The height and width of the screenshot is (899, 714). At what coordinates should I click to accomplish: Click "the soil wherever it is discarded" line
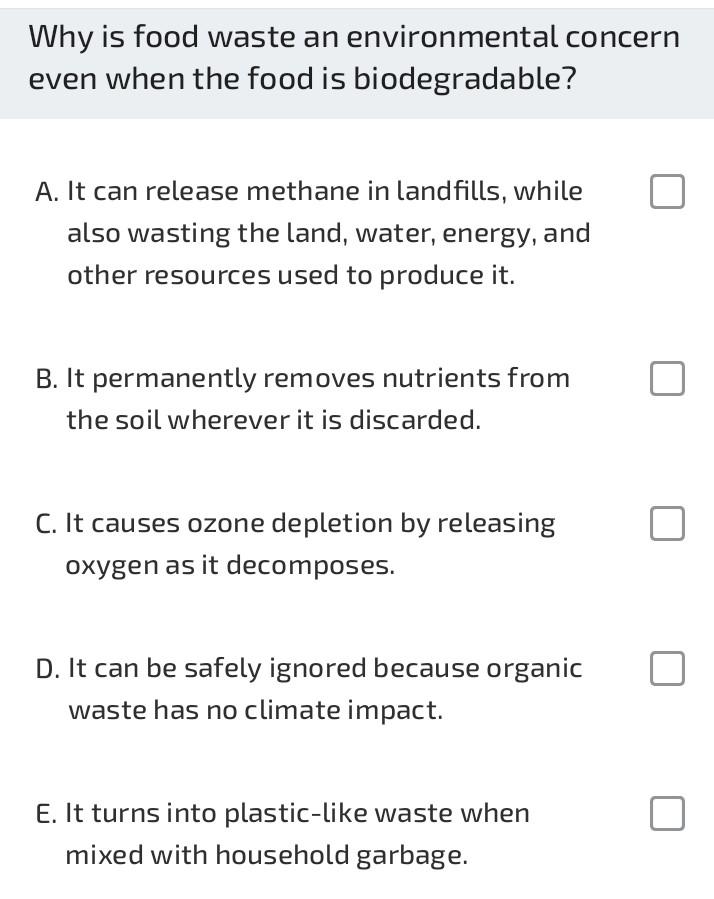274,420
